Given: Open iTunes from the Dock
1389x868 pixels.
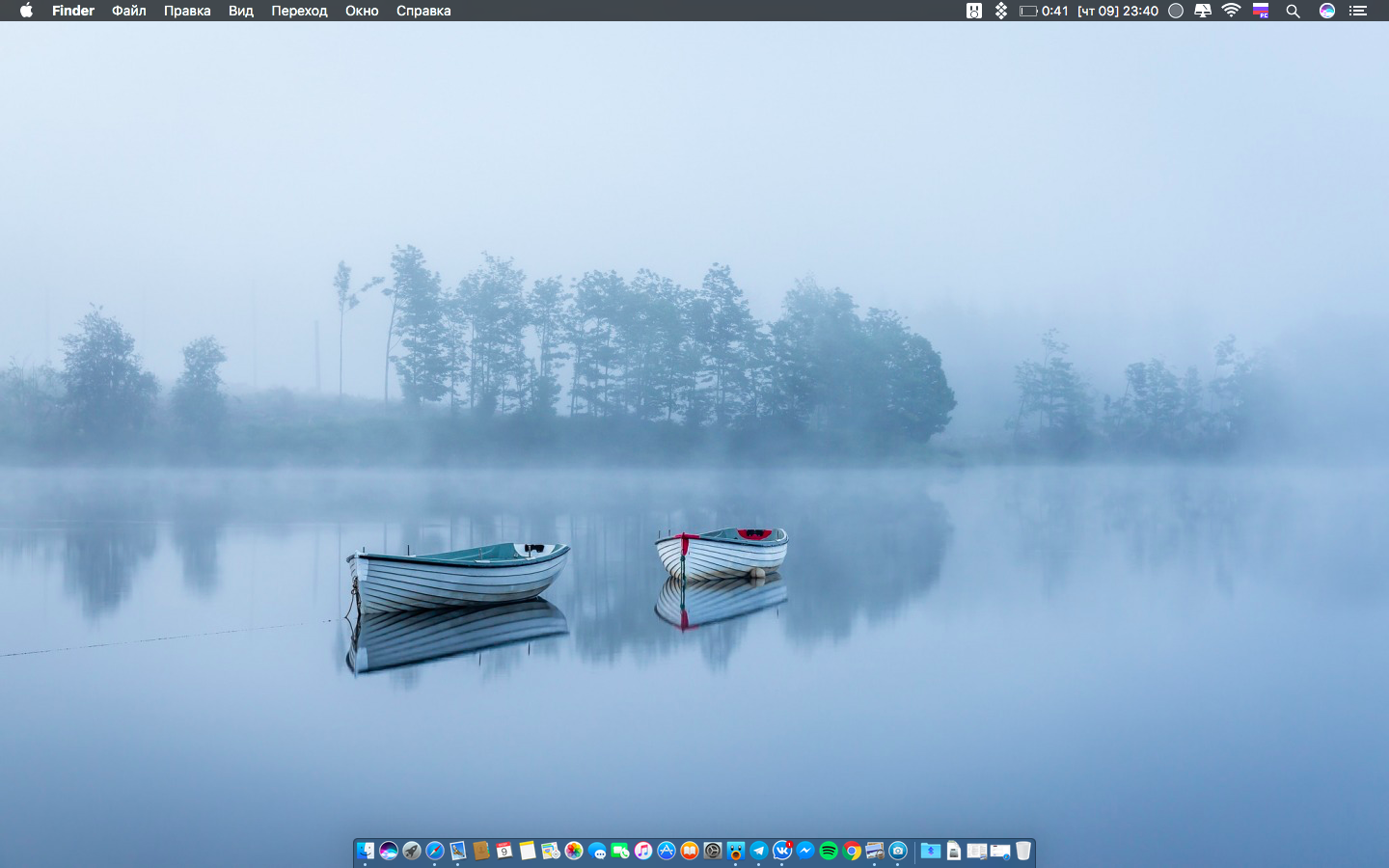Looking at the screenshot, I should click(x=643, y=851).
